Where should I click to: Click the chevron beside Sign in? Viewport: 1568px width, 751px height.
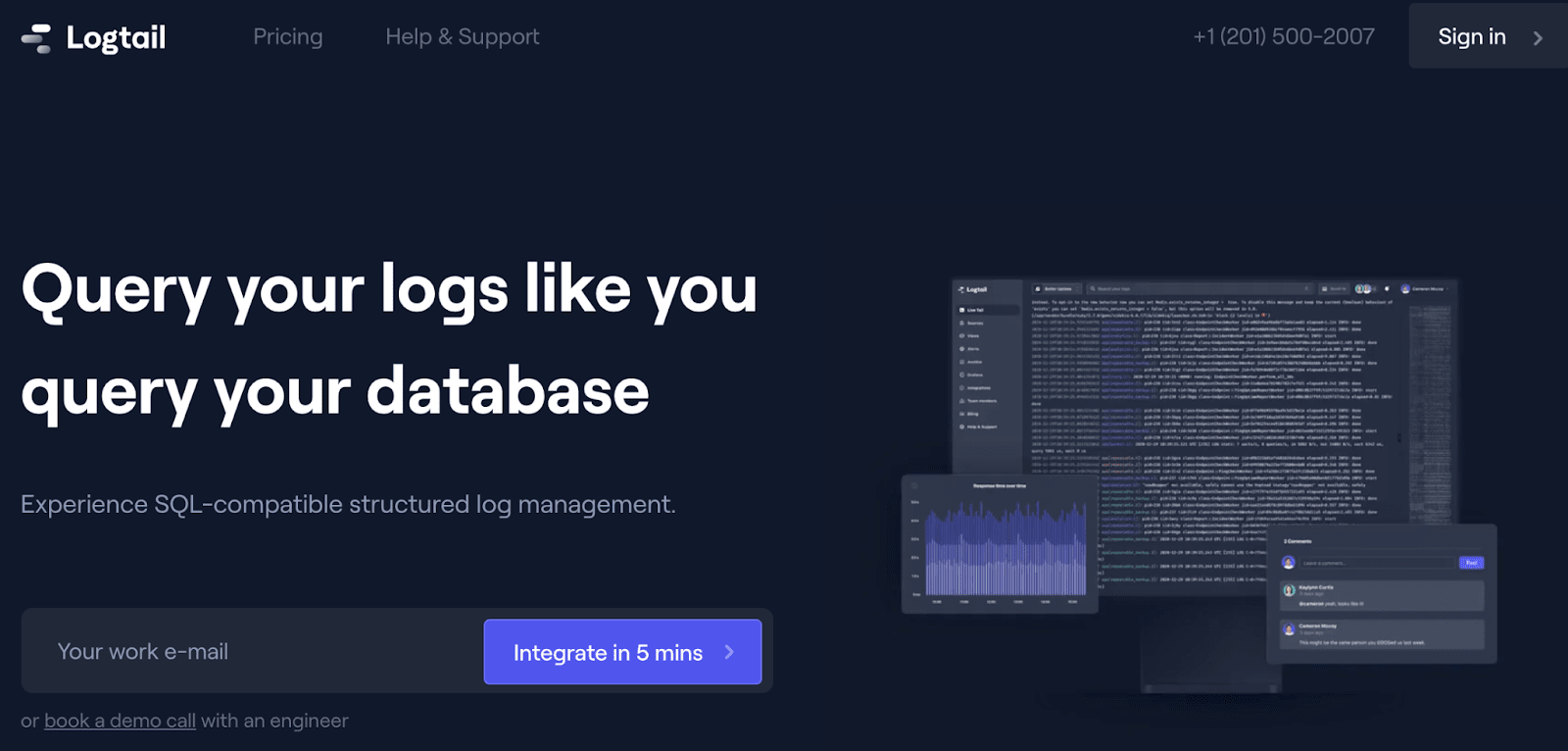[x=1538, y=38]
